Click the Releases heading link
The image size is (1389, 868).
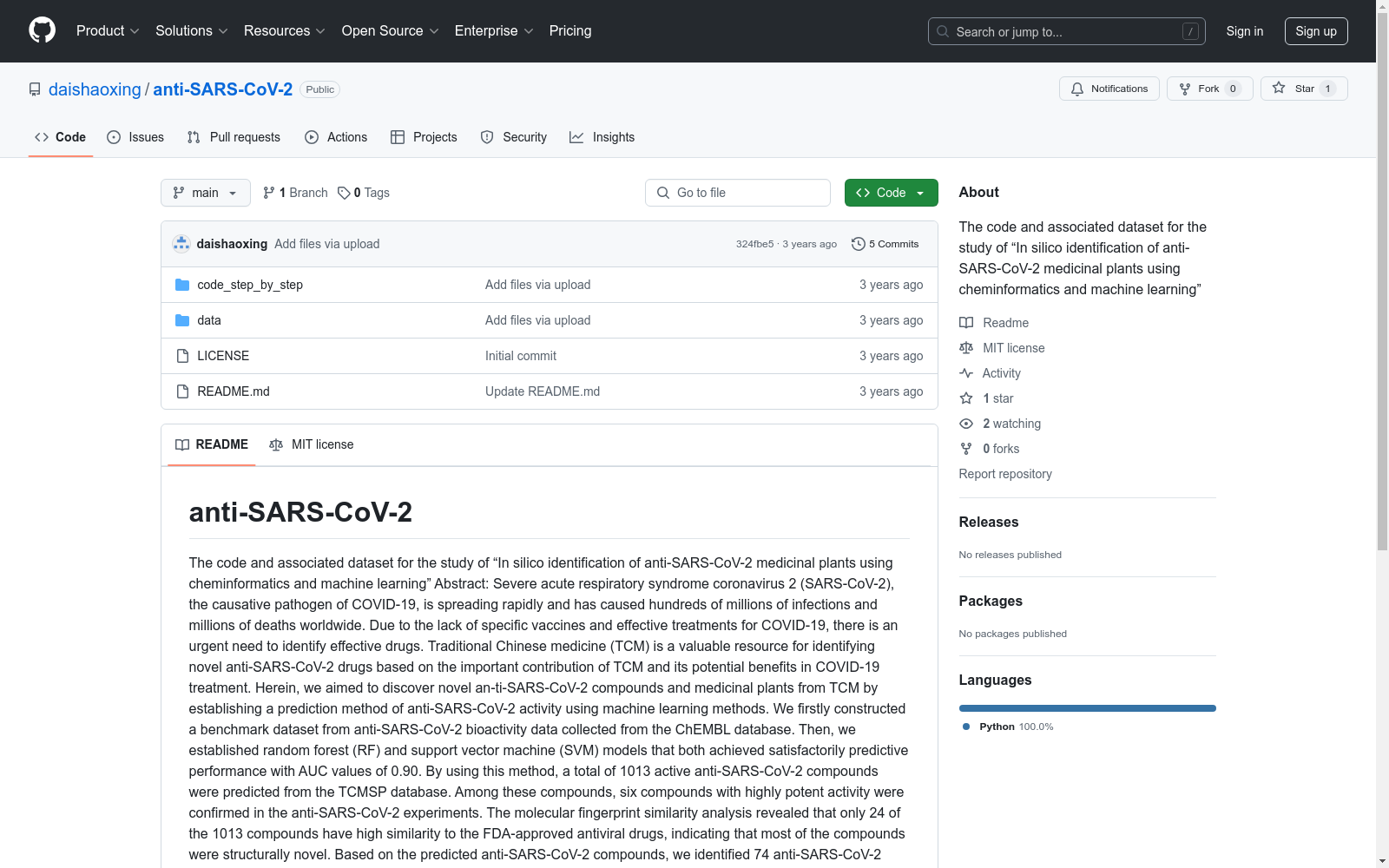click(989, 522)
